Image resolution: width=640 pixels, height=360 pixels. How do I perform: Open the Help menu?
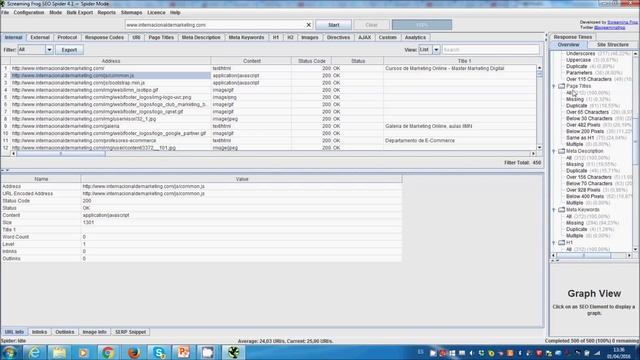click(x=175, y=13)
